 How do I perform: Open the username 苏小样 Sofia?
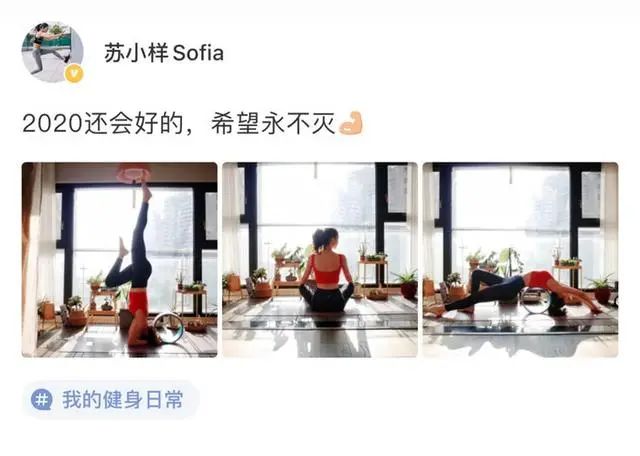click(x=164, y=53)
